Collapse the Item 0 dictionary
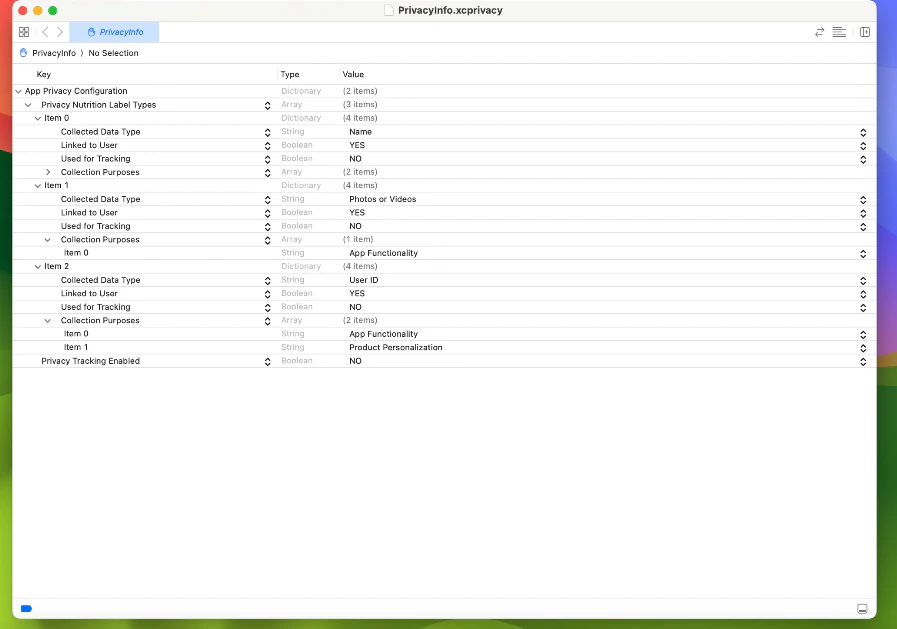897x629 pixels. pyautogui.click(x=38, y=118)
